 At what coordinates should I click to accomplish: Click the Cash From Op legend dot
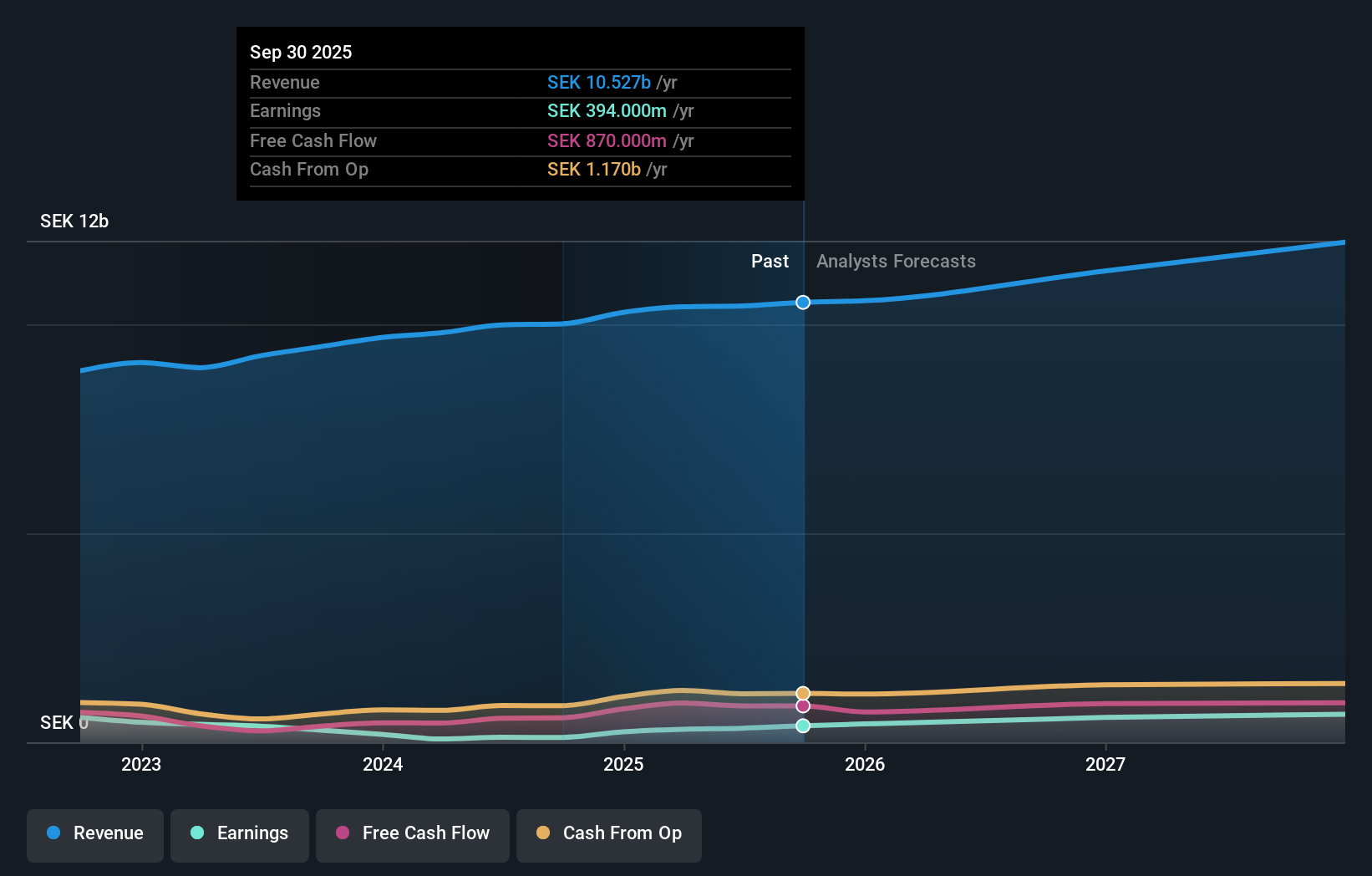click(x=543, y=833)
